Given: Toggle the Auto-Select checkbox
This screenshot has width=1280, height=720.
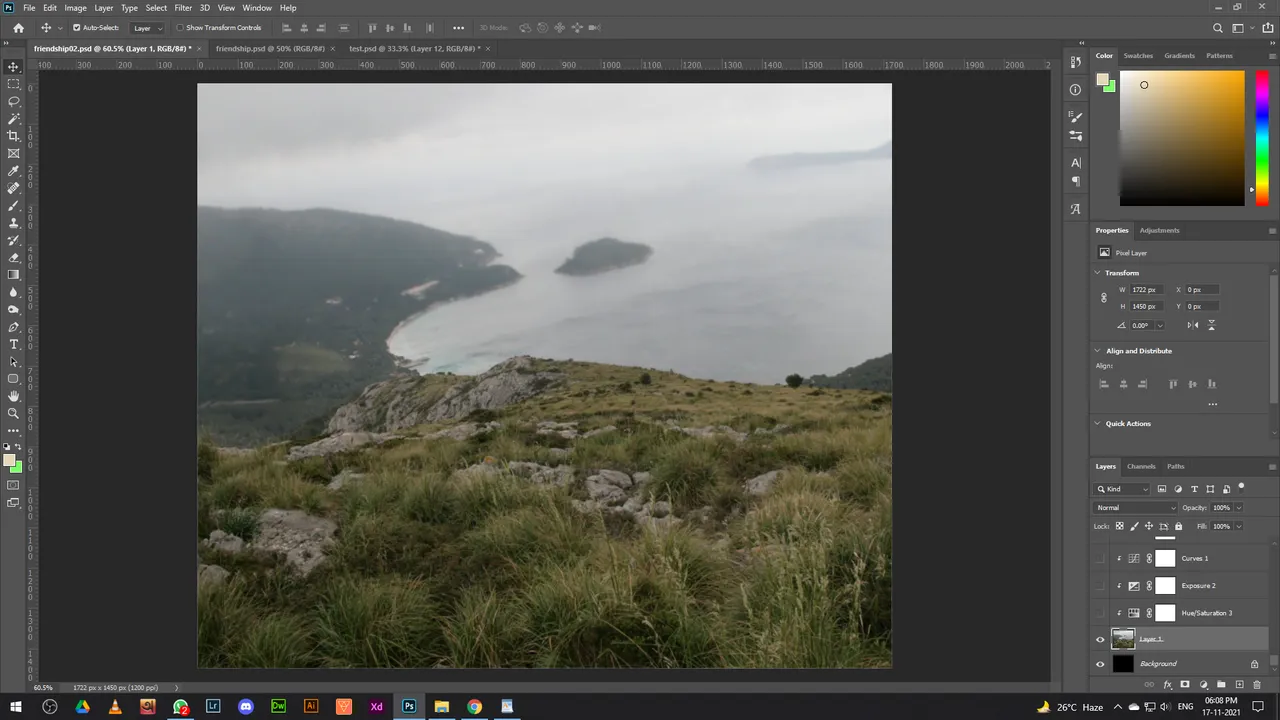Looking at the screenshot, I should [x=76, y=28].
